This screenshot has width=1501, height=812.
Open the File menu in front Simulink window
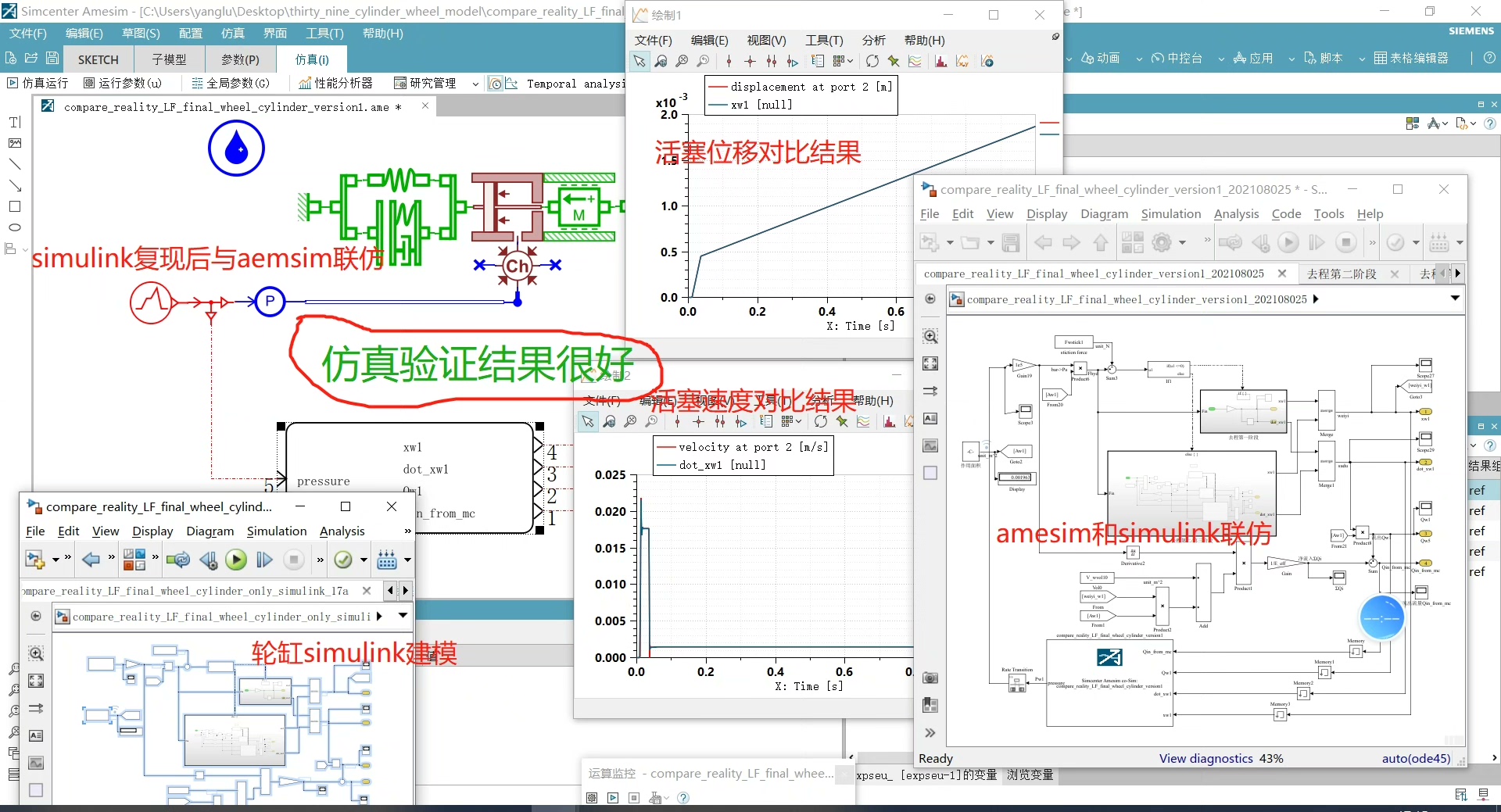pyautogui.click(x=35, y=531)
